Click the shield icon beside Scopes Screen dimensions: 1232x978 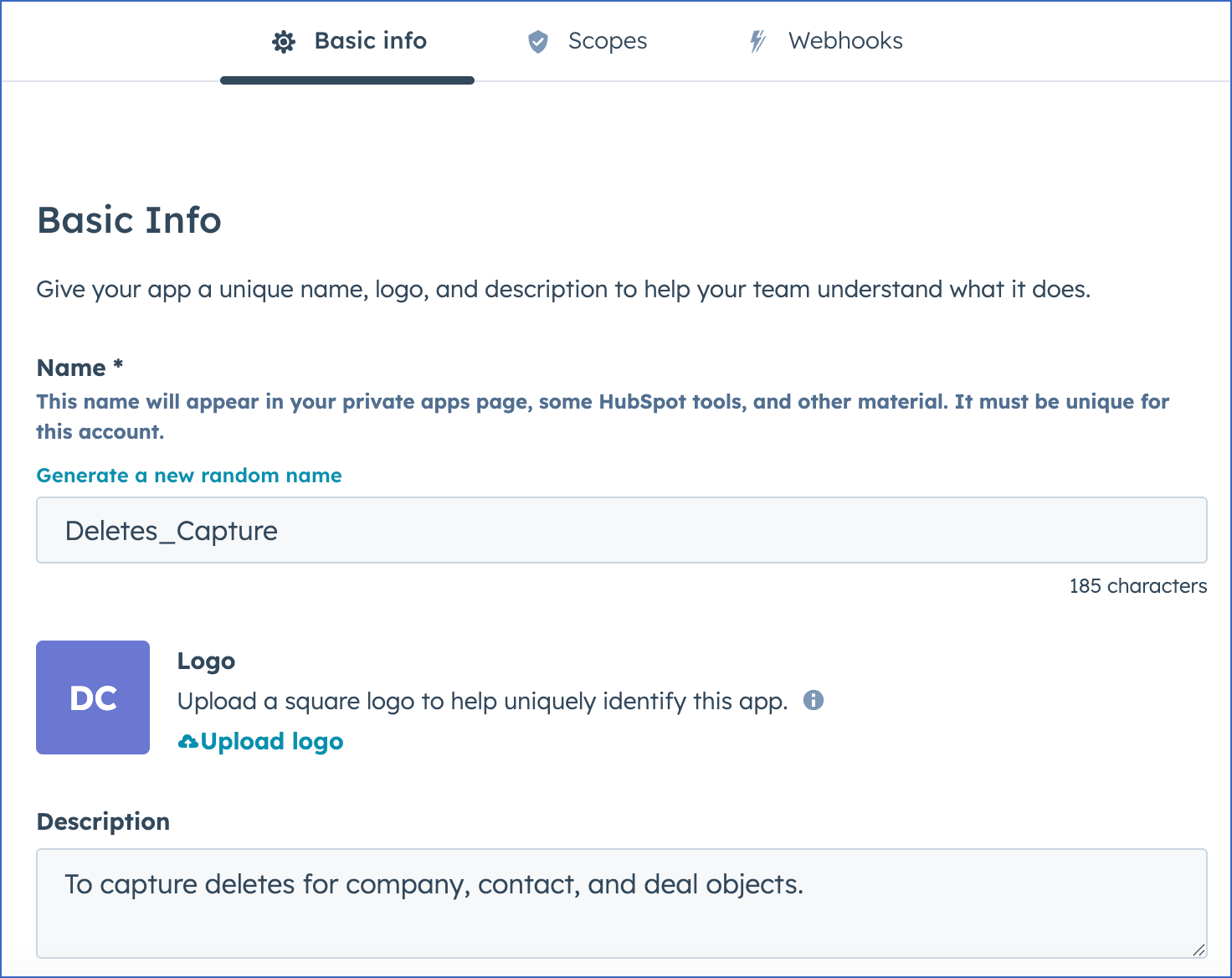point(538,42)
